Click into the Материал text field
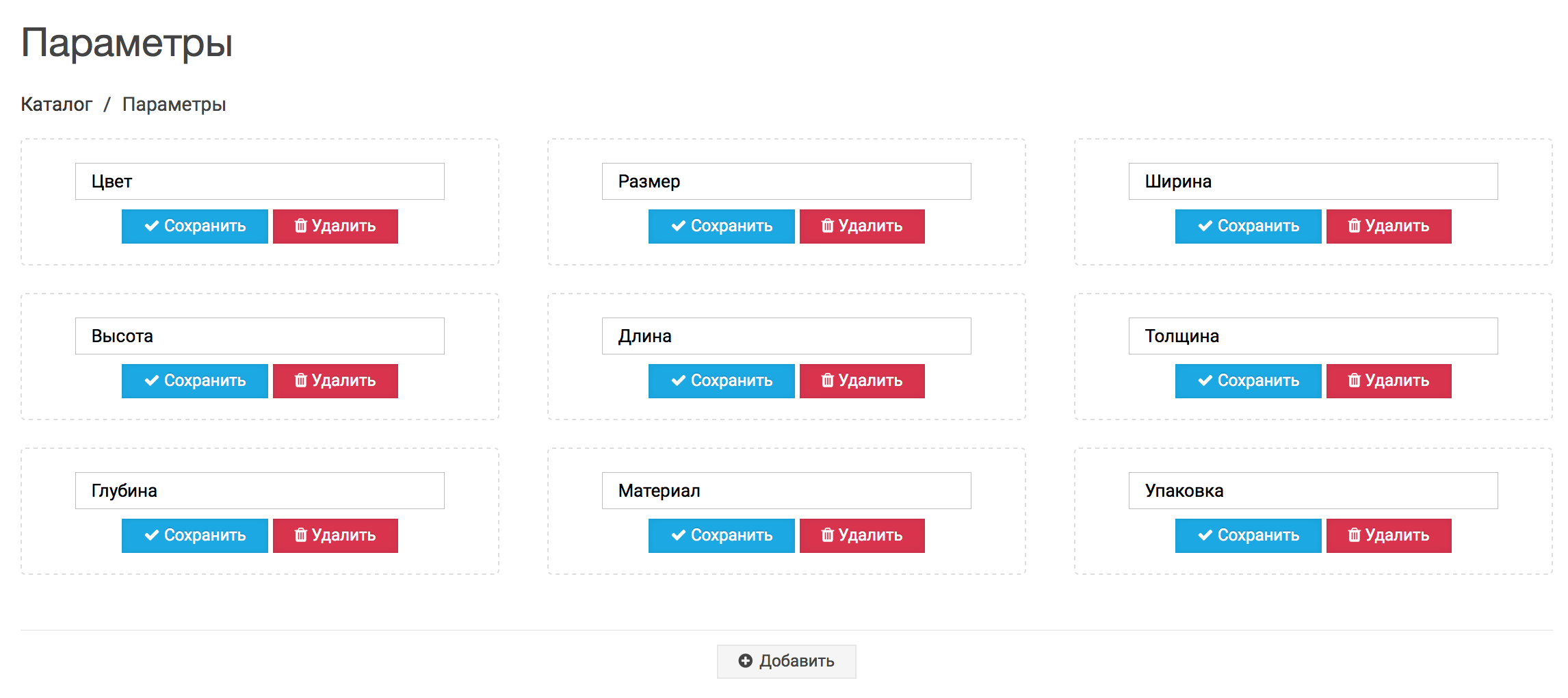 [x=786, y=491]
